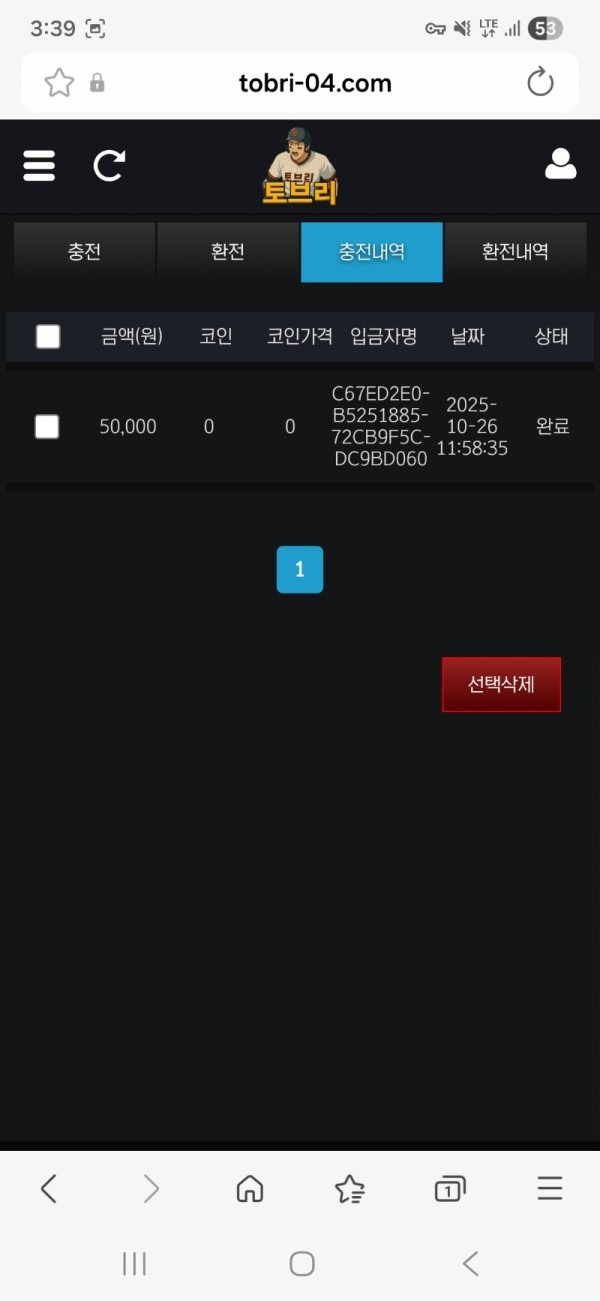Tap the site refresh arrow icon
This screenshot has width=600, height=1301.
coord(109,166)
